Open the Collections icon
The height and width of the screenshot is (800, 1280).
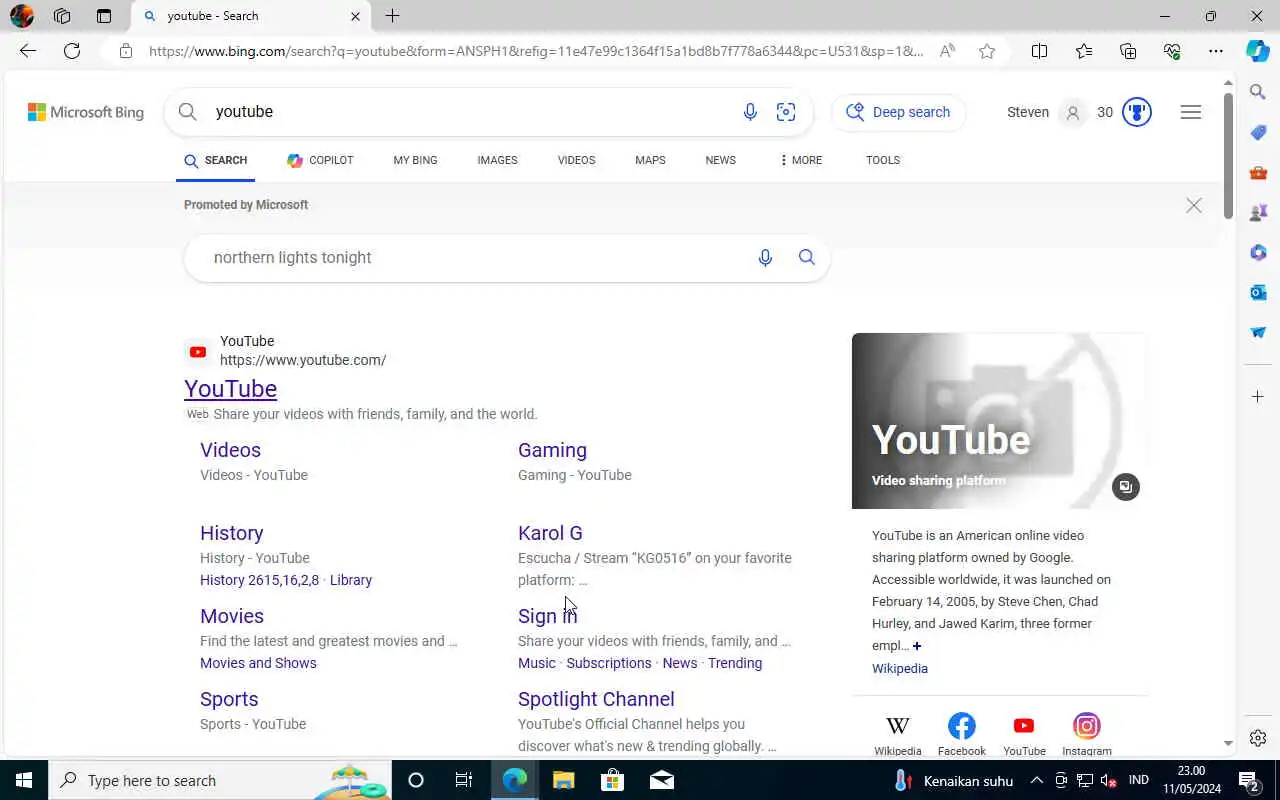(1128, 51)
